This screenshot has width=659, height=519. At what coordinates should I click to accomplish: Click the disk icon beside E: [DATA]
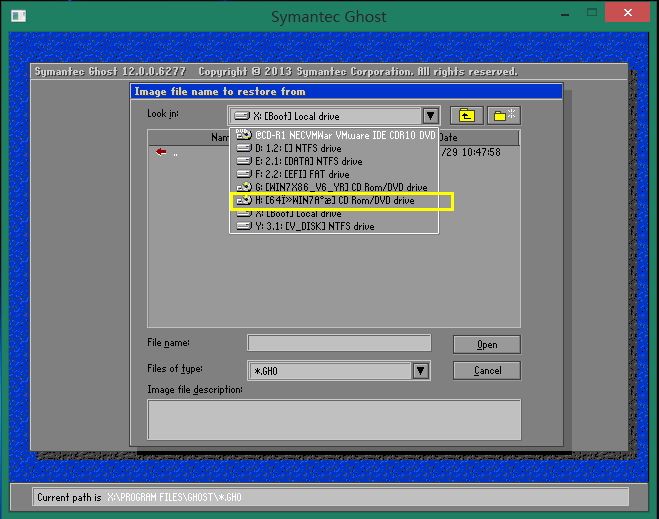pos(244,161)
